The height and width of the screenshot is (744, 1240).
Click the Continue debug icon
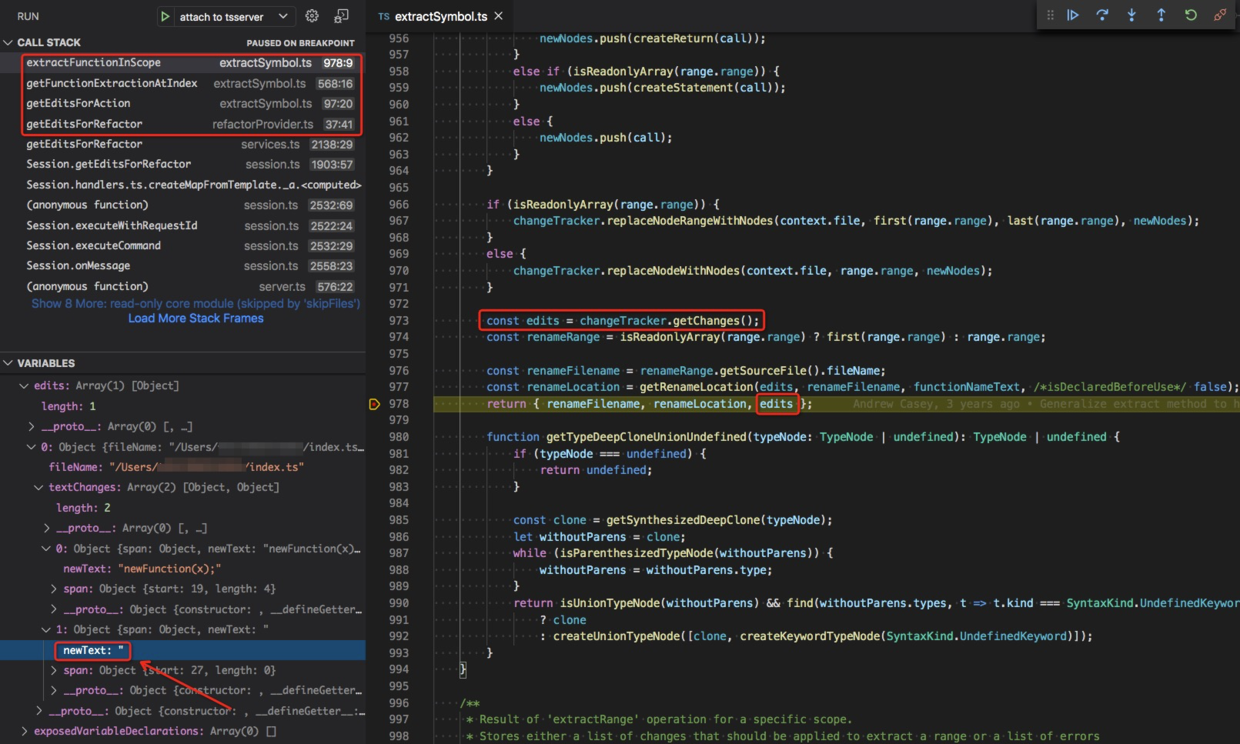1073,15
